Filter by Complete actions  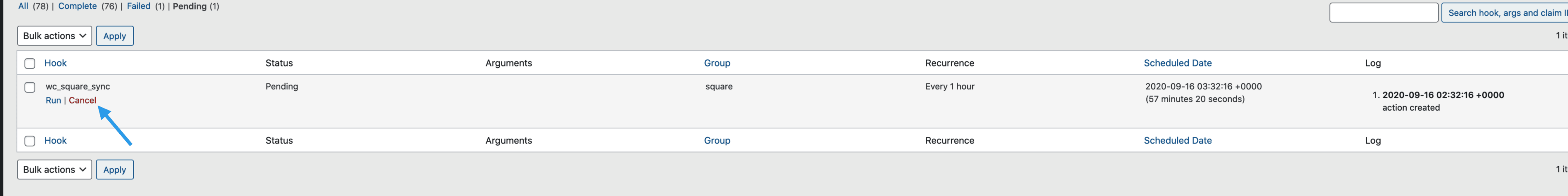[77, 6]
